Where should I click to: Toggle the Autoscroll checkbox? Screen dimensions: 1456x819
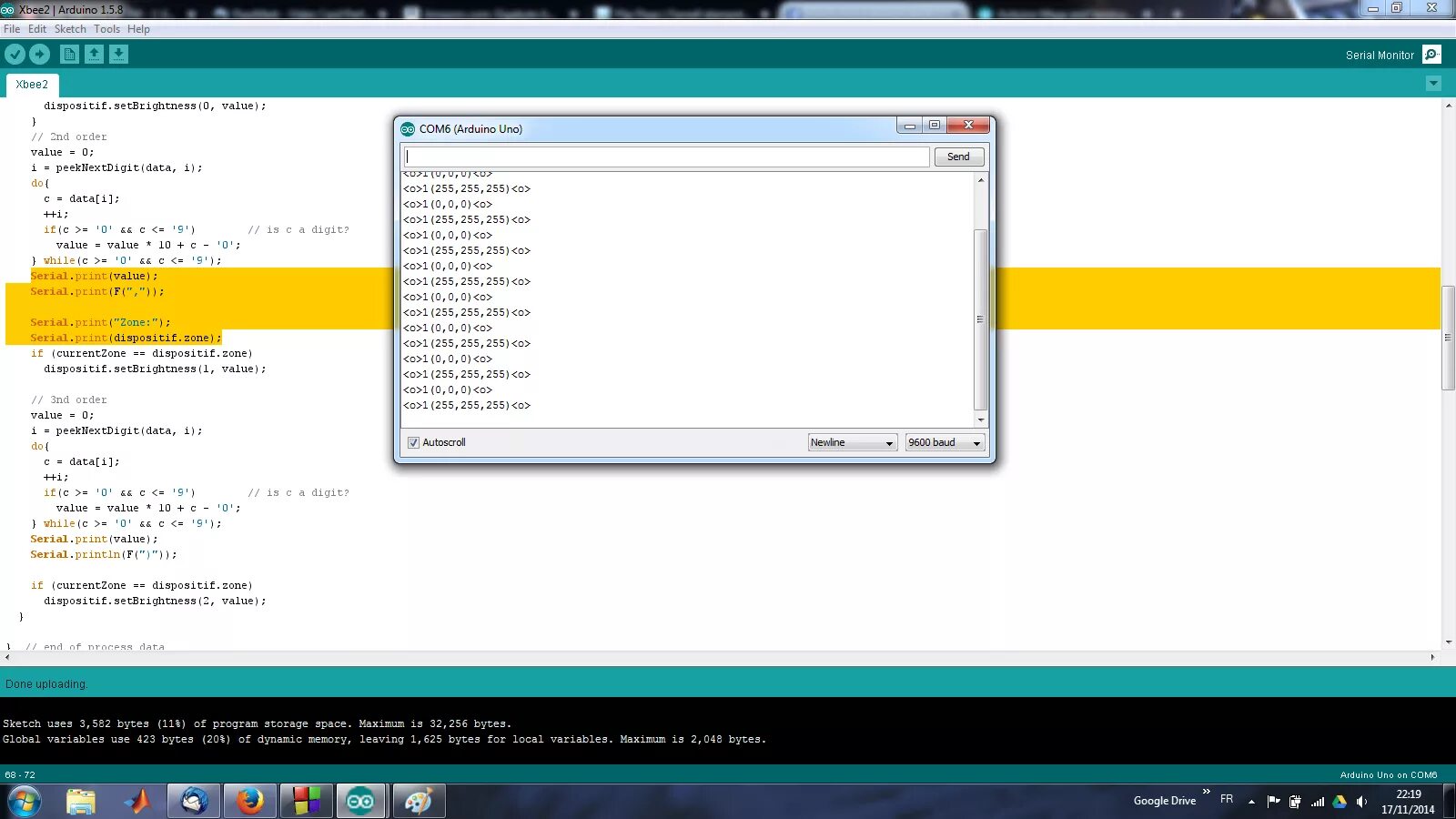pos(414,442)
